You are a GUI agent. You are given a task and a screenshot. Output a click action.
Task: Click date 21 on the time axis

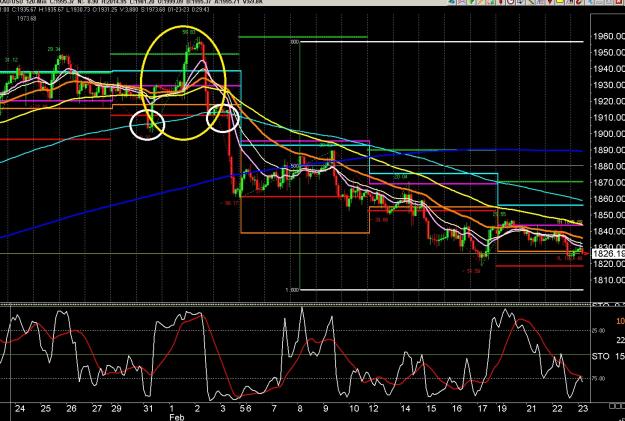[531, 408]
